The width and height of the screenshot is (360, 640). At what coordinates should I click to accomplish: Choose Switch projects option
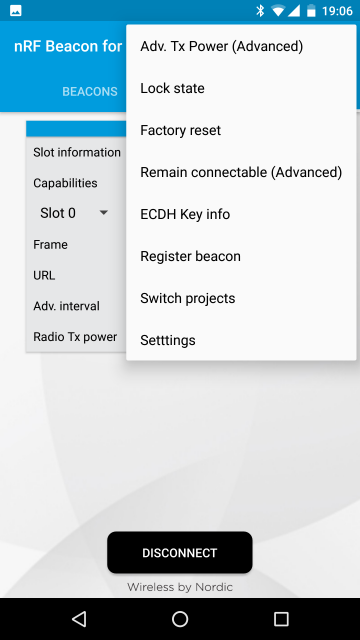point(241,299)
